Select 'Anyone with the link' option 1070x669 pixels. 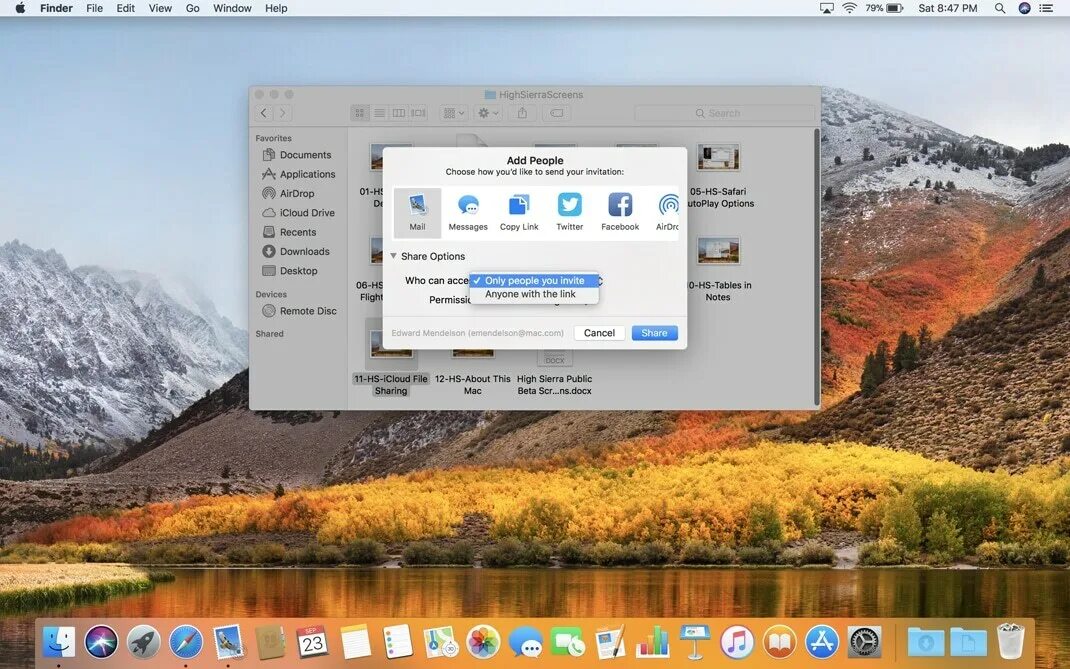click(x=533, y=294)
